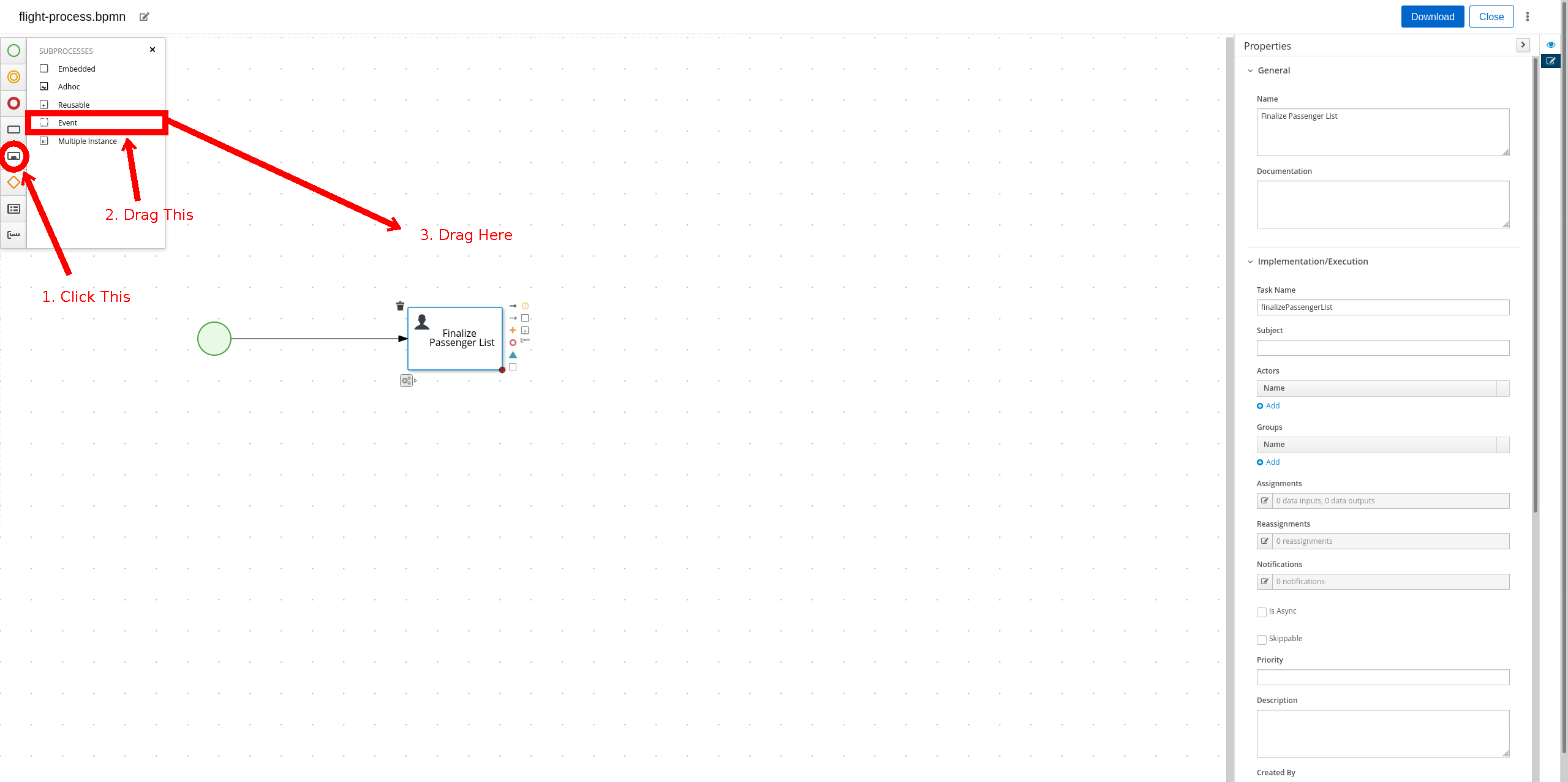Select the user task person icon
This screenshot has height=782, width=1568.
pos(423,321)
